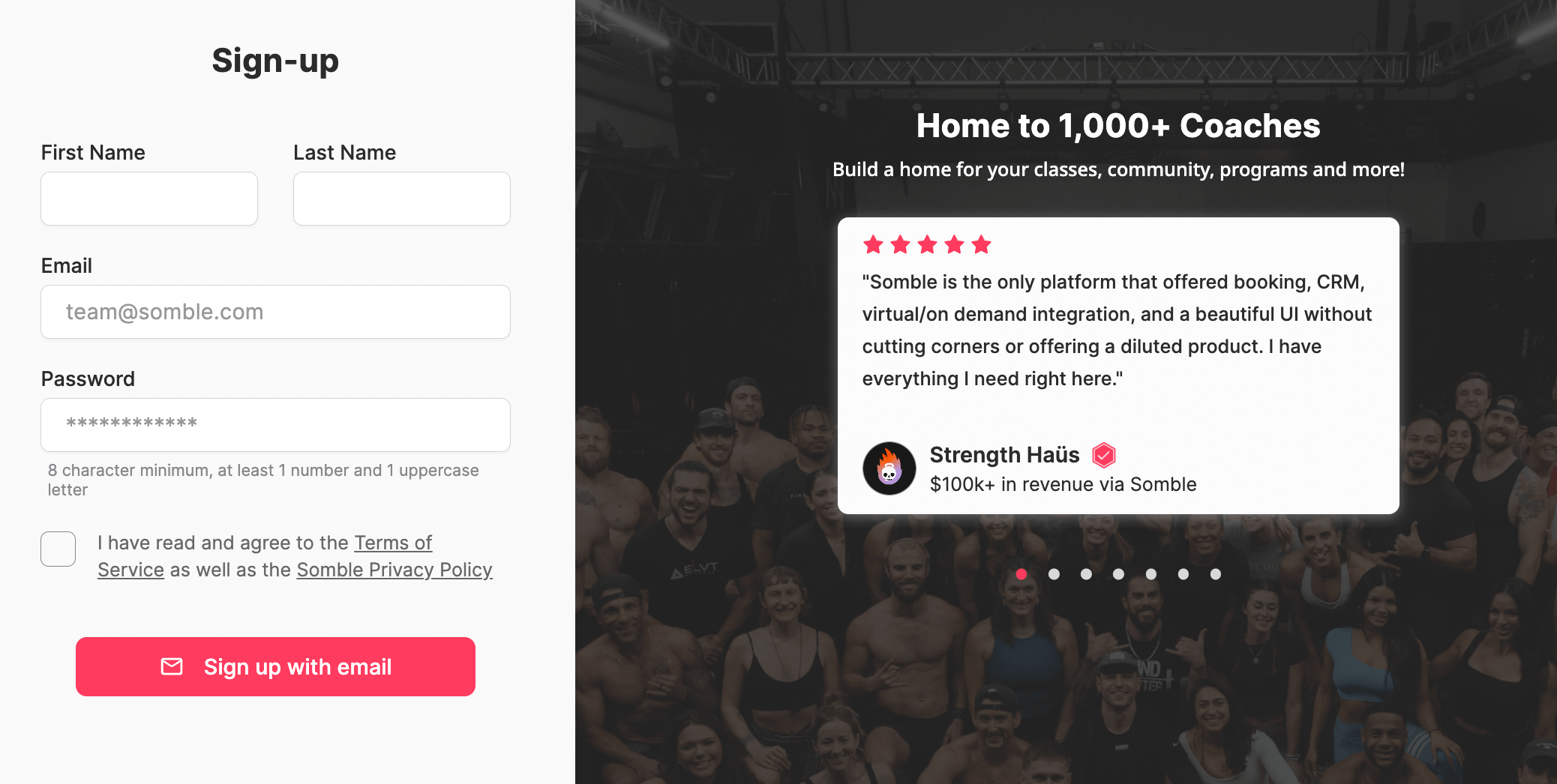This screenshot has height=784, width=1557.
Task: Switch to the fourth carousel dot
Action: coord(1118,574)
